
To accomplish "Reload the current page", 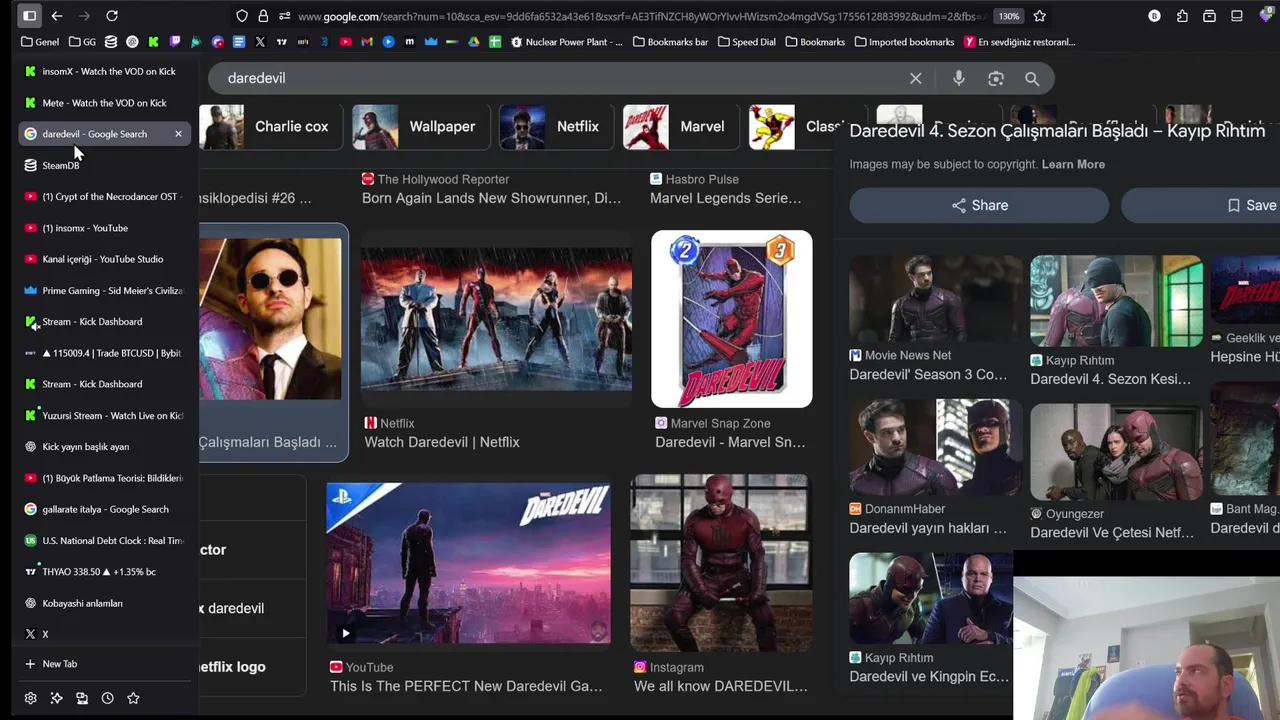I will [x=112, y=16].
